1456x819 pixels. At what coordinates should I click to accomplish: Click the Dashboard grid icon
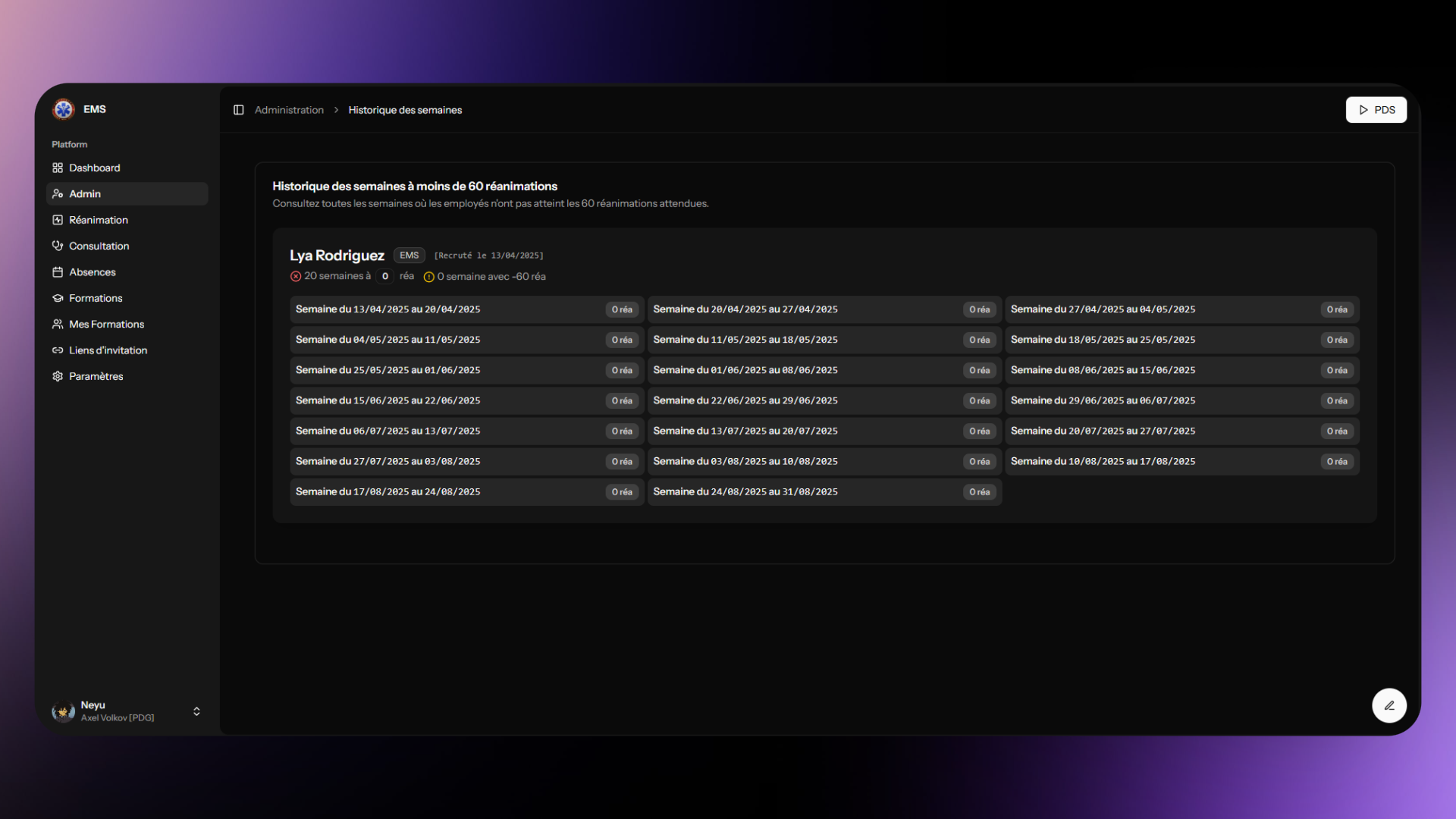58,168
